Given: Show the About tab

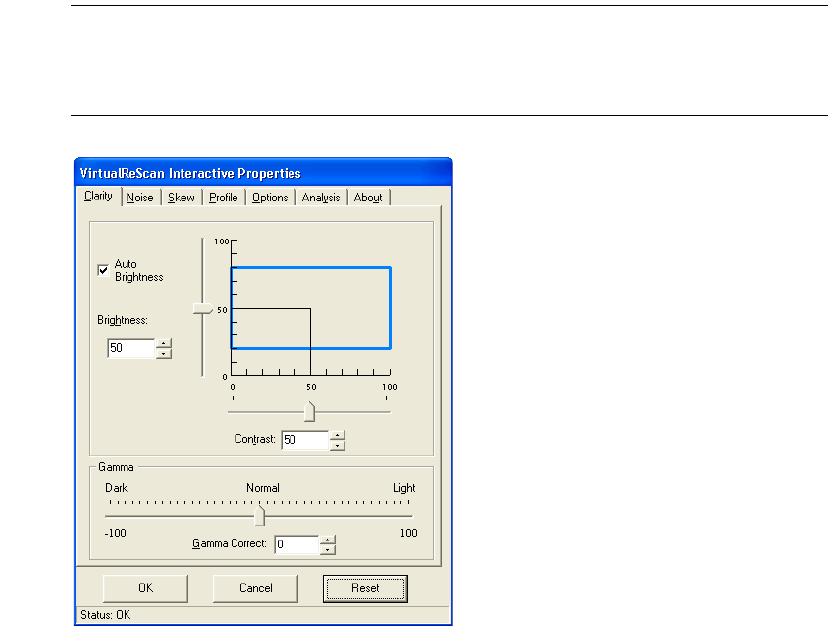Looking at the screenshot, I should click(x=368, y=198).
